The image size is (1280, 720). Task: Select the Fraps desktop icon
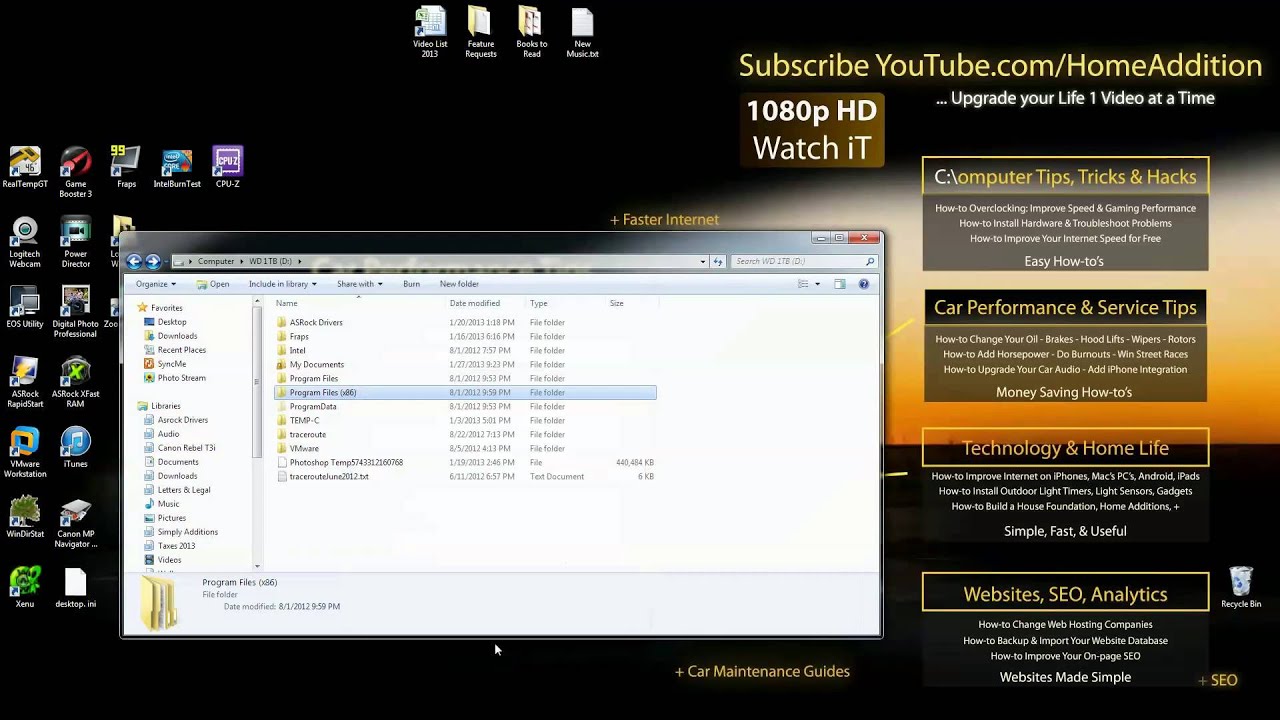coord(126,167)
